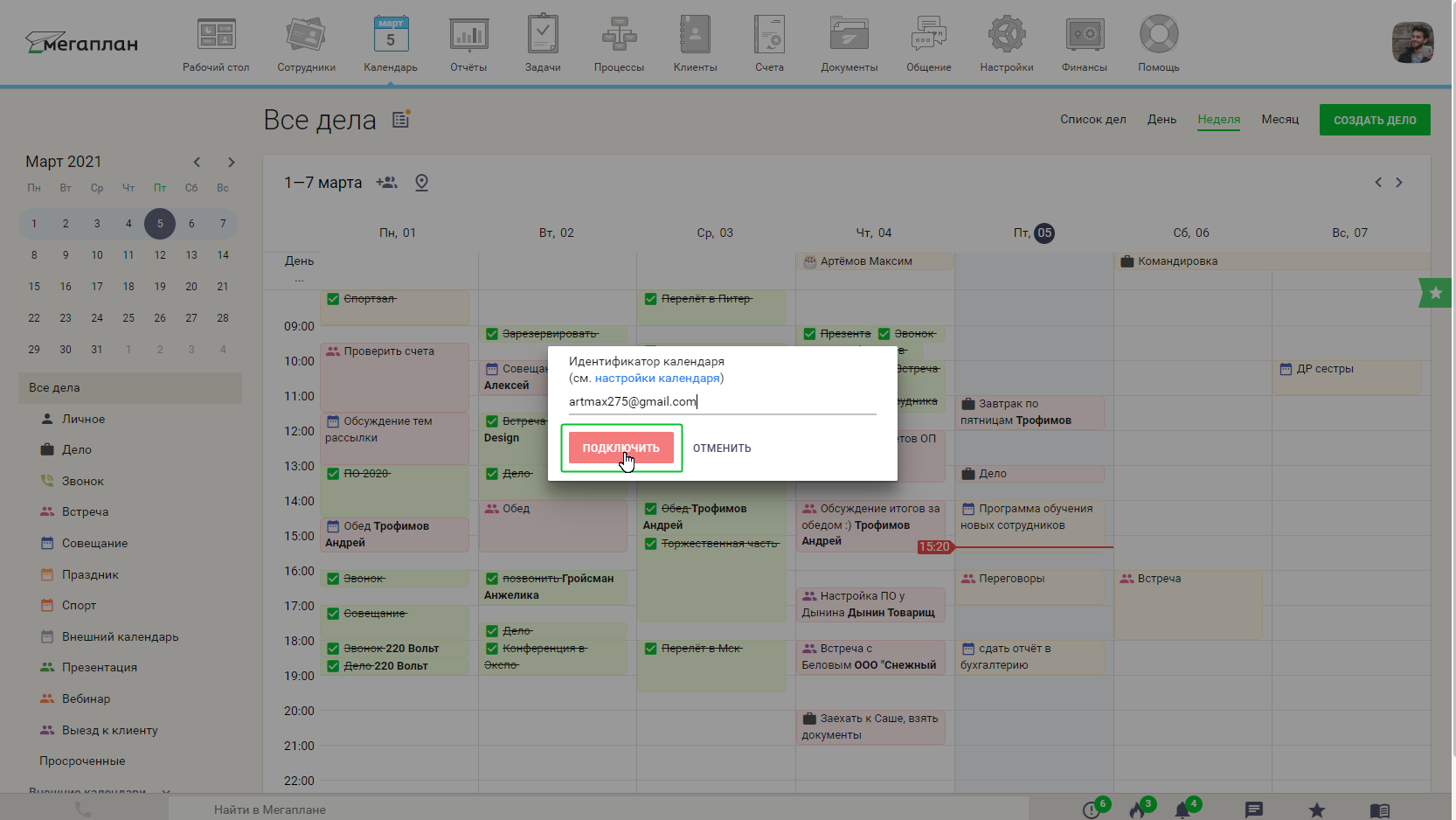Expand the Внешние календари section
The image size is (1456, 820).
[x=166, y=791]
